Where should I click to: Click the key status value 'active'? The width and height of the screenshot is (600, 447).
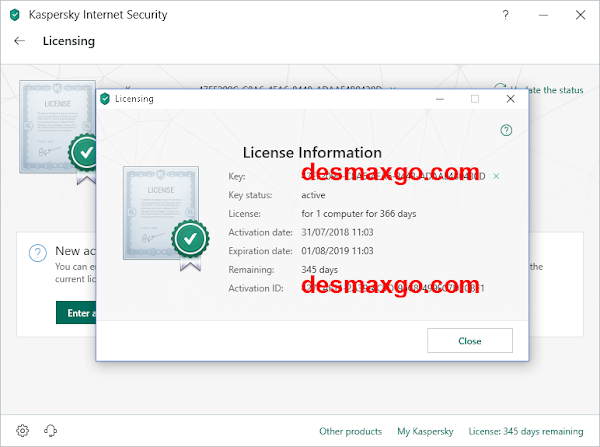[313, 195]
